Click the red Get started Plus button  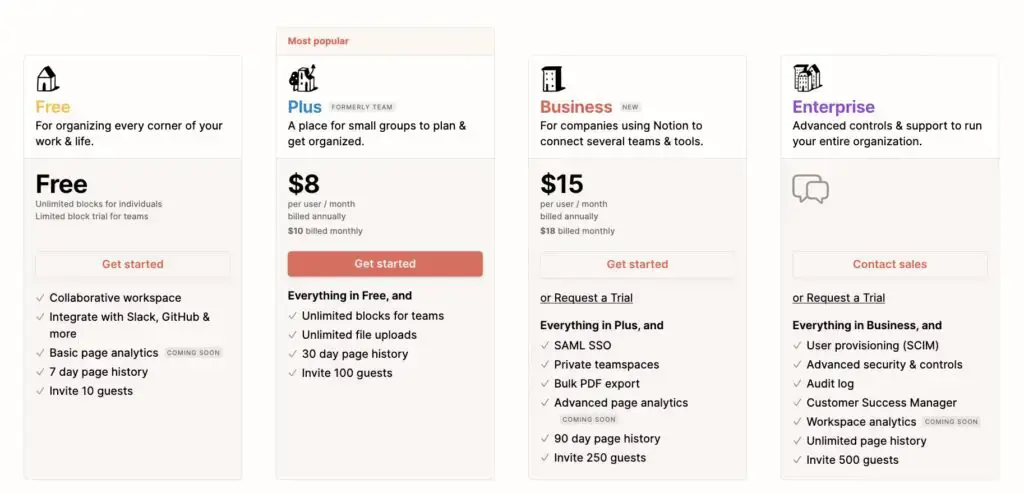385,264
